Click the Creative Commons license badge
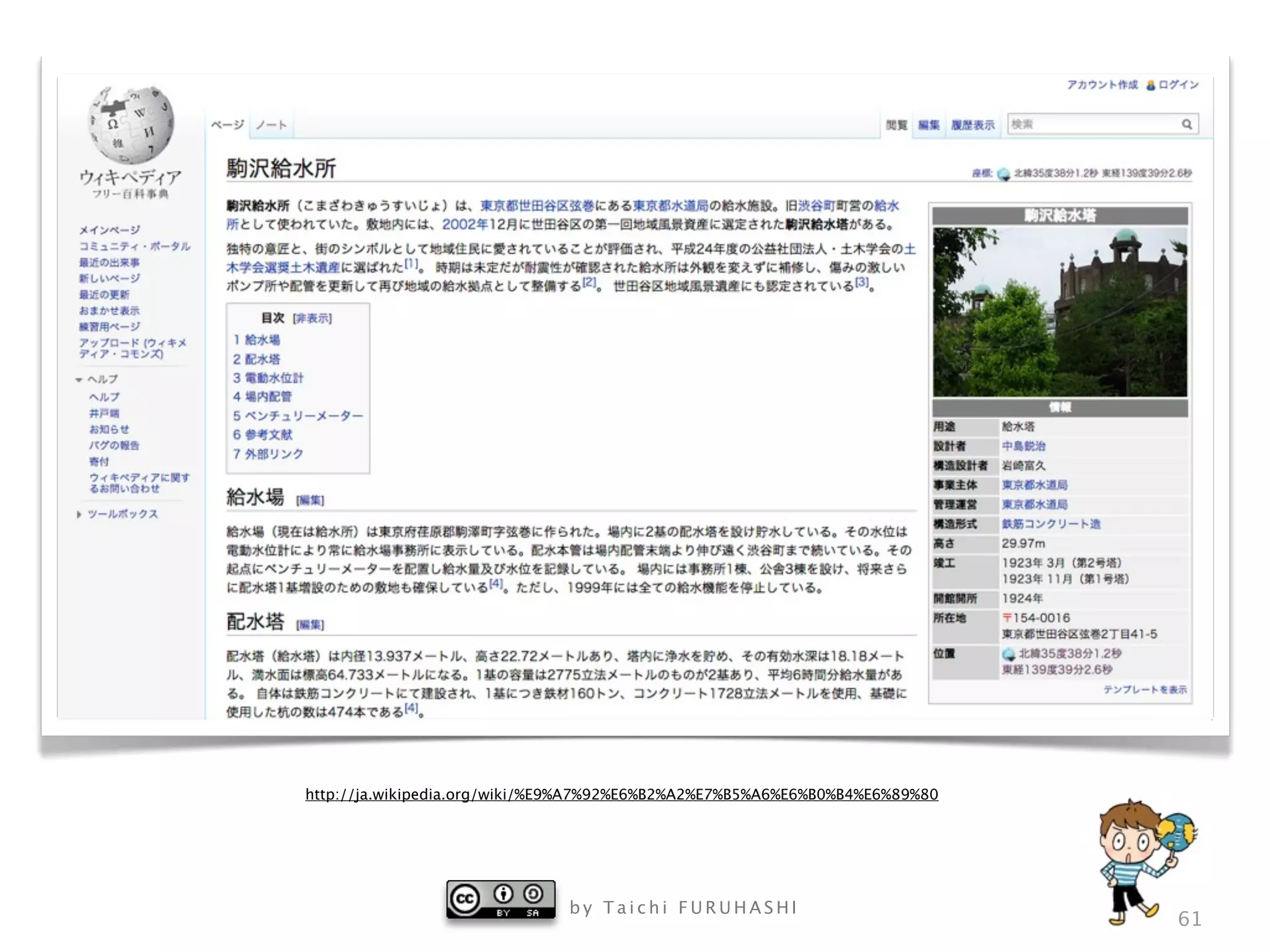 (500, 899)
